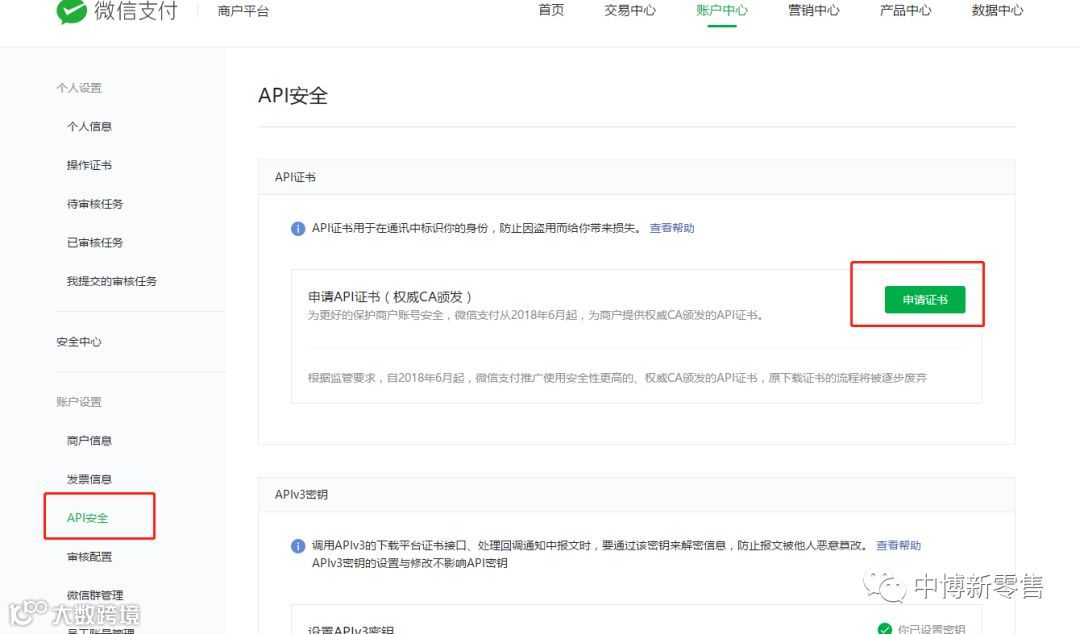The image size is (1080, 634).
Task: Click the 商户平台 label in header
Action: [243, 11]
